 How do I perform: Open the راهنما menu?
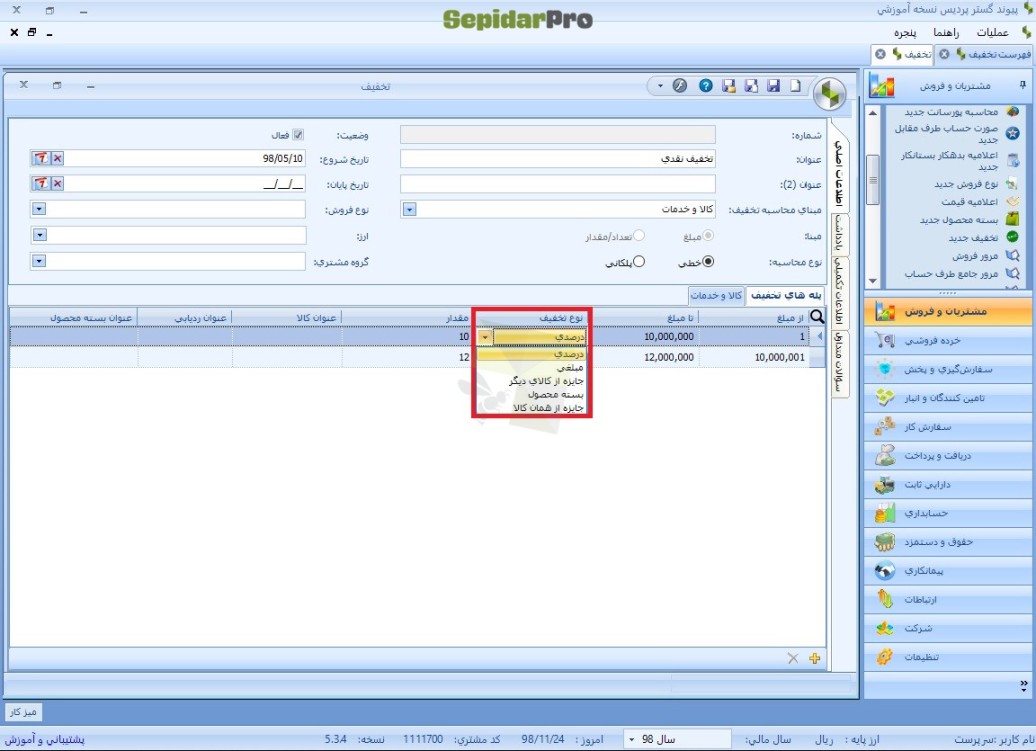coord(945,32)
